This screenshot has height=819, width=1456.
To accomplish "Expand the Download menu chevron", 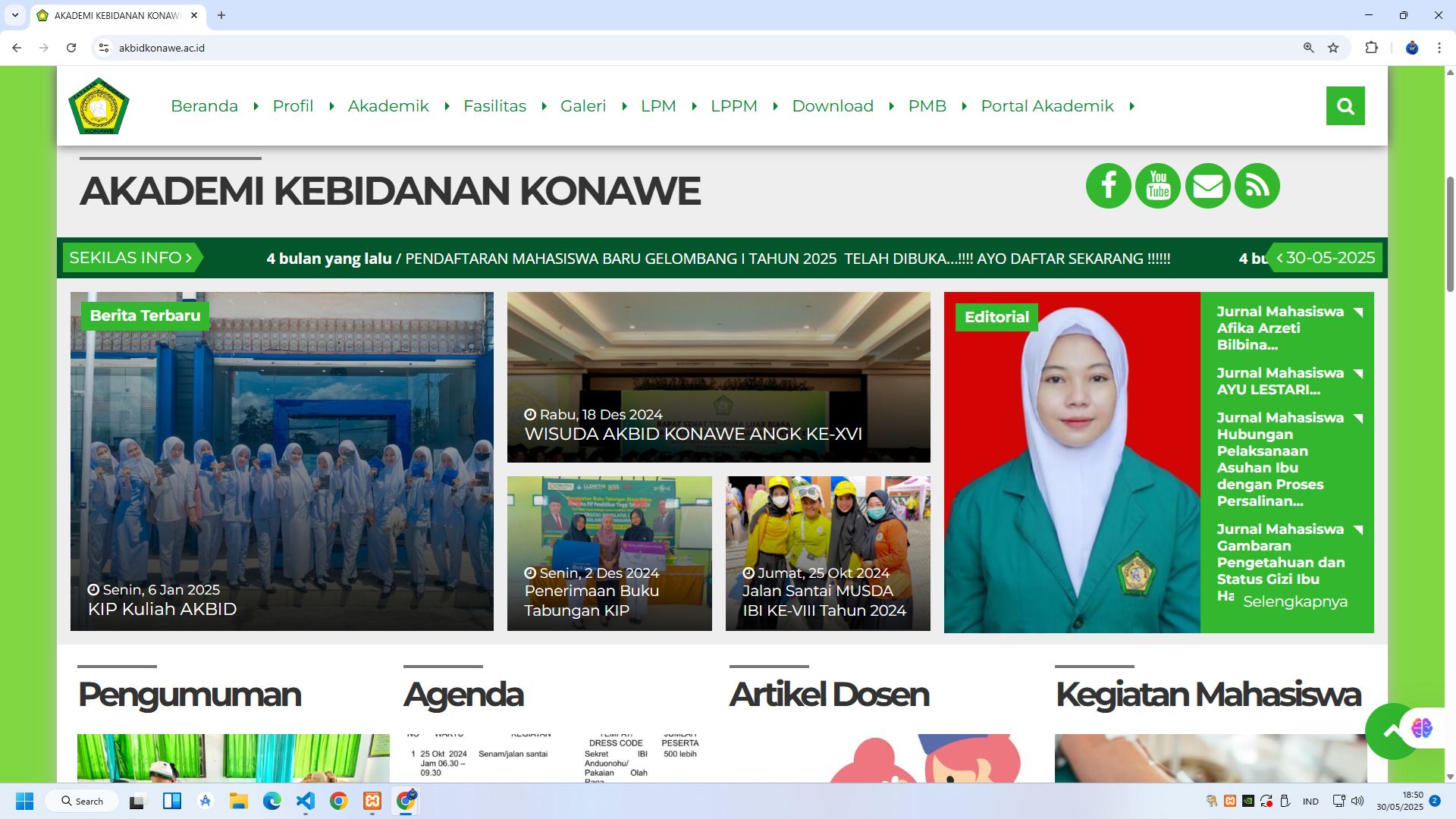I will (x=893, y=107).
